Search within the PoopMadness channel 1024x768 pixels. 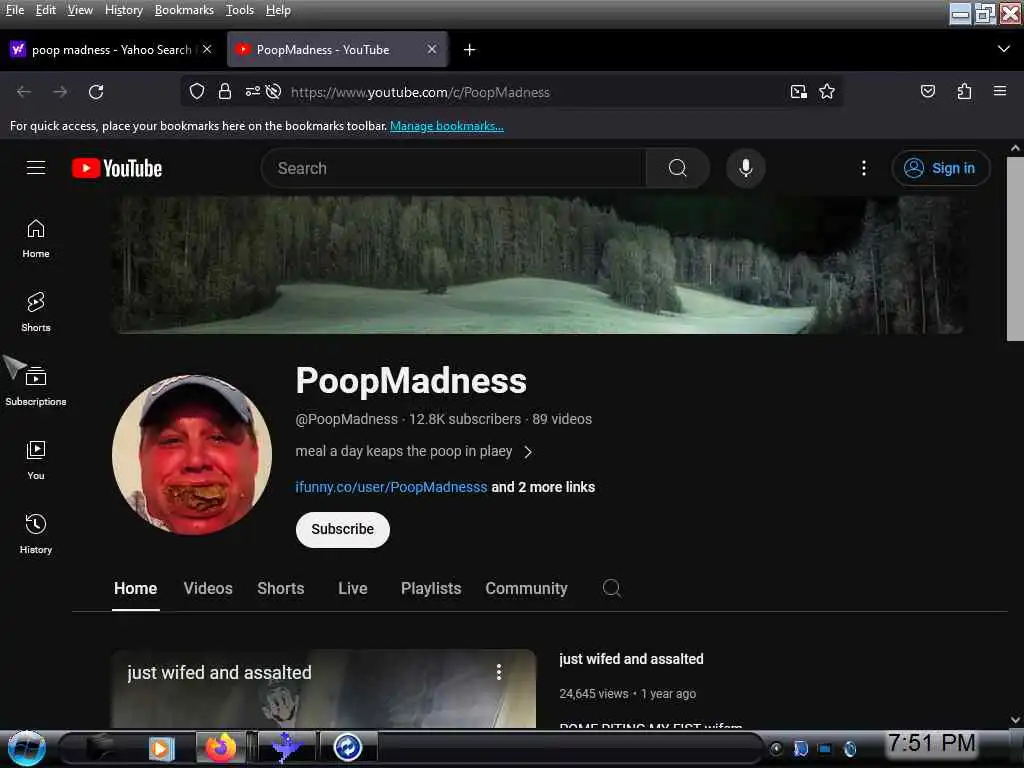coord(611,588)
